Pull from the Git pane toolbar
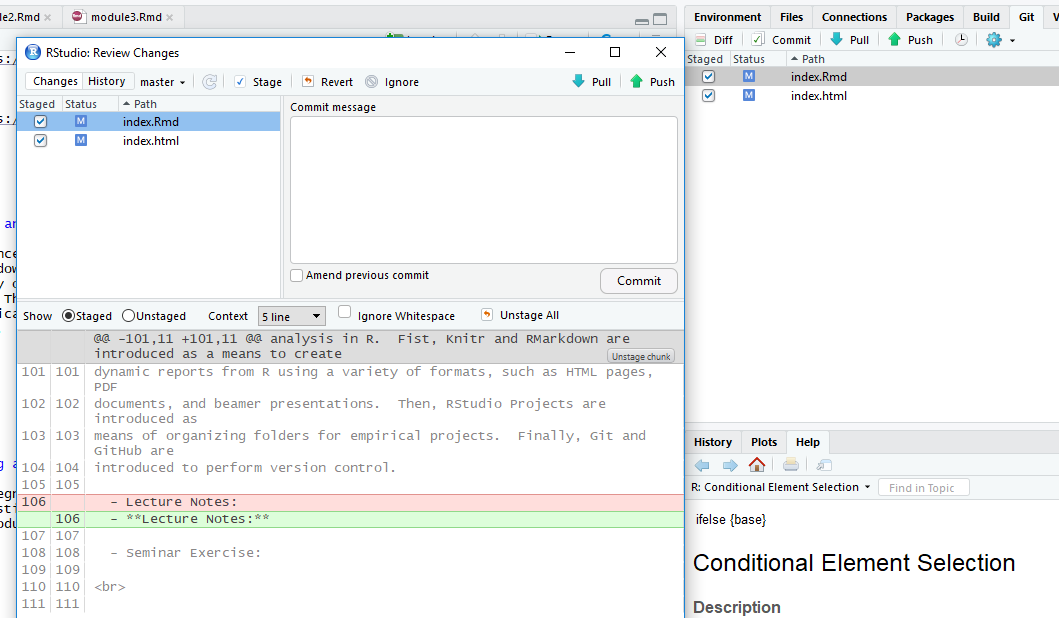The height and width of the screenshot is (618, 1059). click(x=849, y=40)
